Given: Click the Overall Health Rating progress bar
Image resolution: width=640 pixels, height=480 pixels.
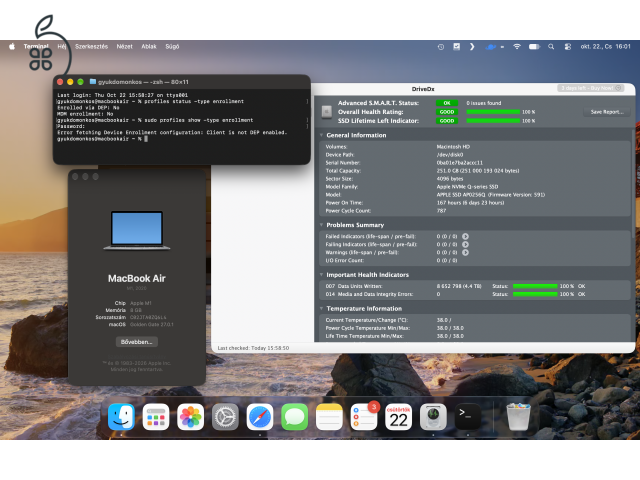Looking at the screenshot, I should (493, 112).
